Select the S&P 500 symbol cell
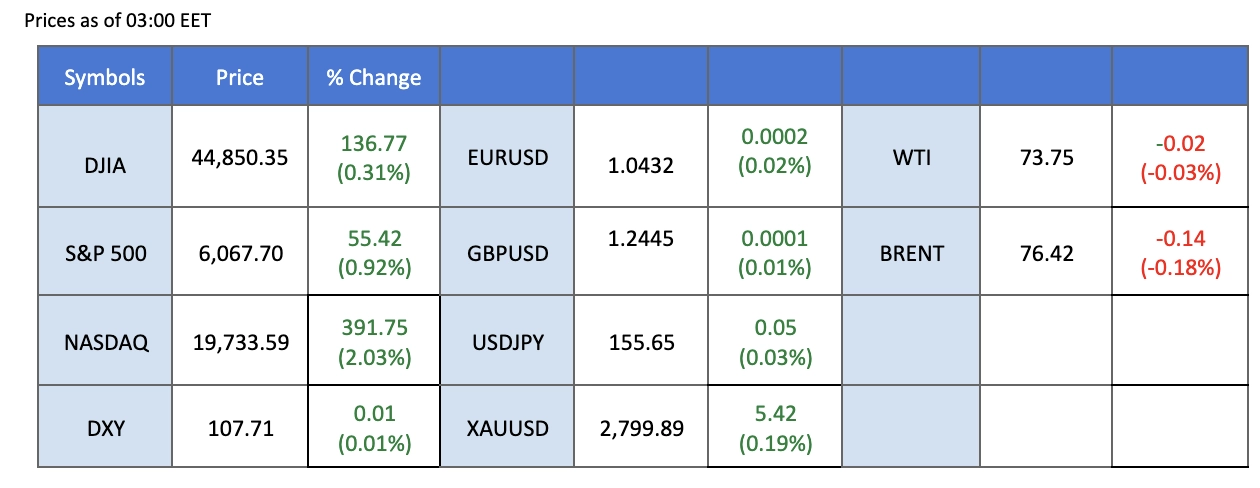This screenshot has height=488, width=1260. tap(105, 254)
